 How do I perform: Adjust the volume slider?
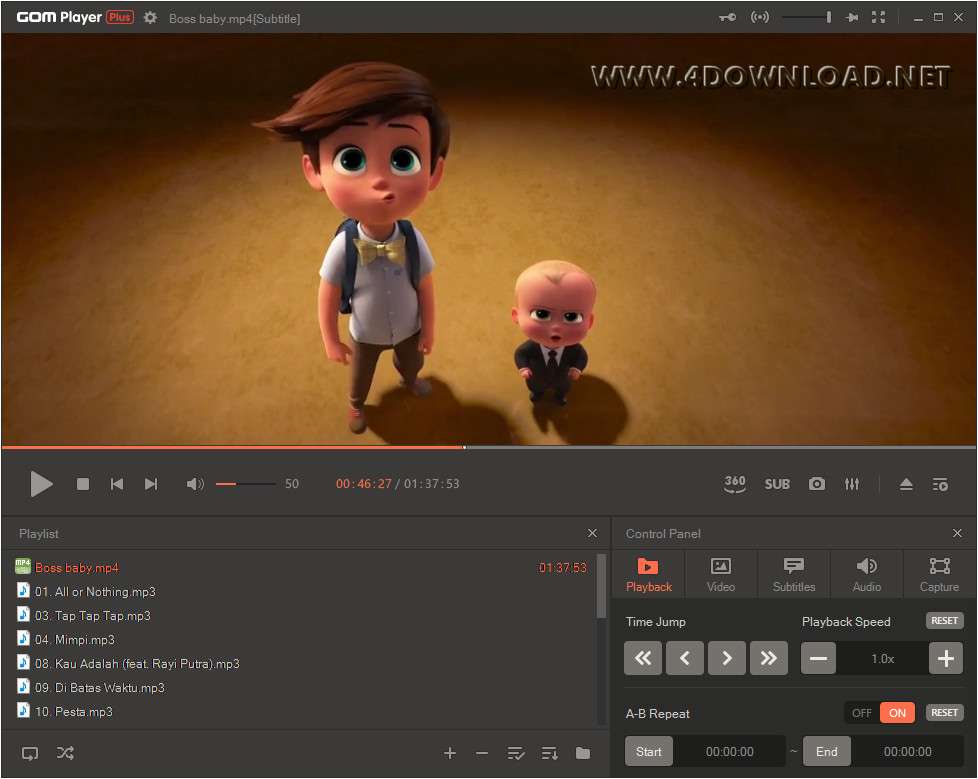246,484
